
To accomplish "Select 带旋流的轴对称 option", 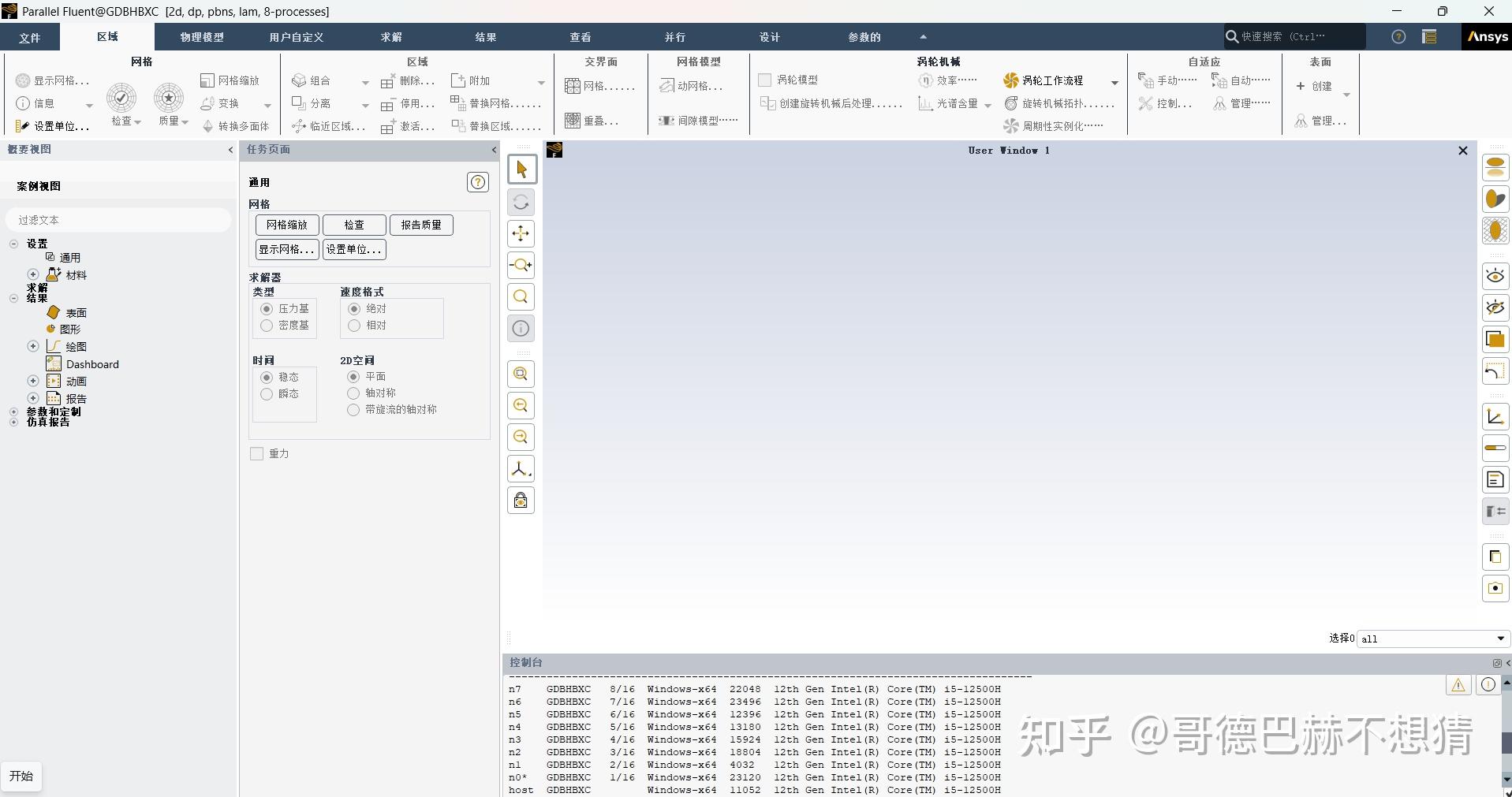I will (353, 410).
